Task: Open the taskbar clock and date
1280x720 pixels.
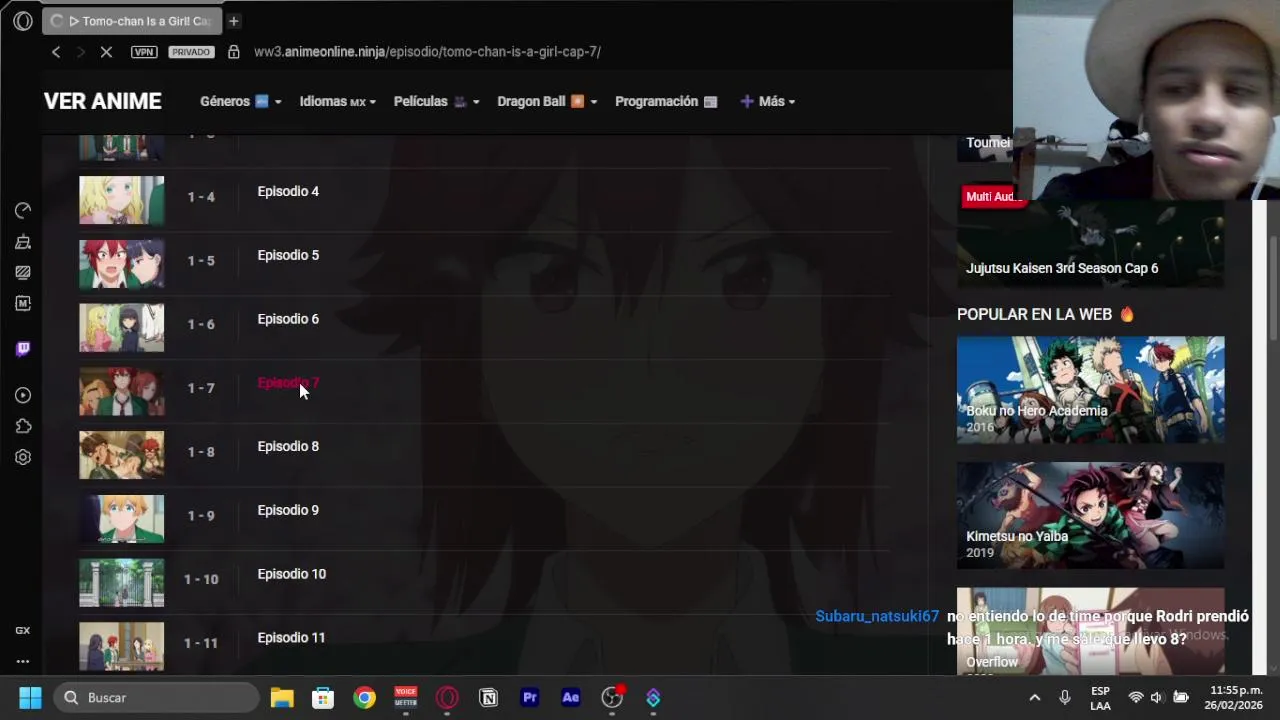Action: point(1236,698)
